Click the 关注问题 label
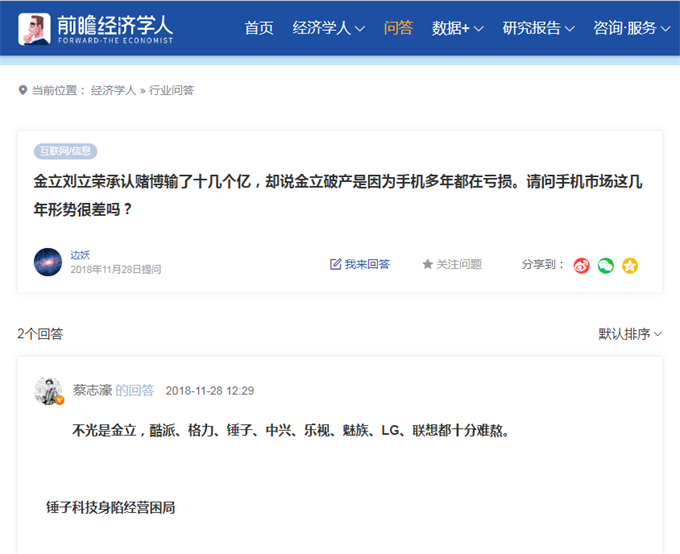The height and width of the screenshot is (554, 680). [x=459, y=264]
